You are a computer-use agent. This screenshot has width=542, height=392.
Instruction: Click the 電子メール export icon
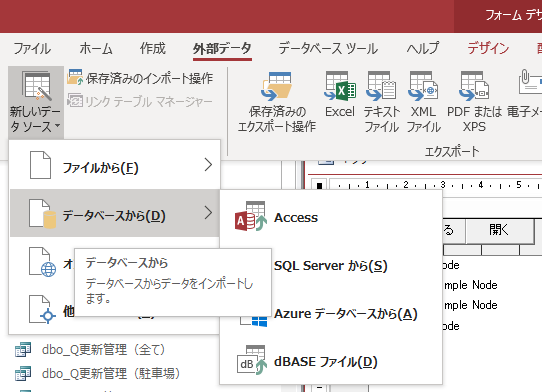530,82
